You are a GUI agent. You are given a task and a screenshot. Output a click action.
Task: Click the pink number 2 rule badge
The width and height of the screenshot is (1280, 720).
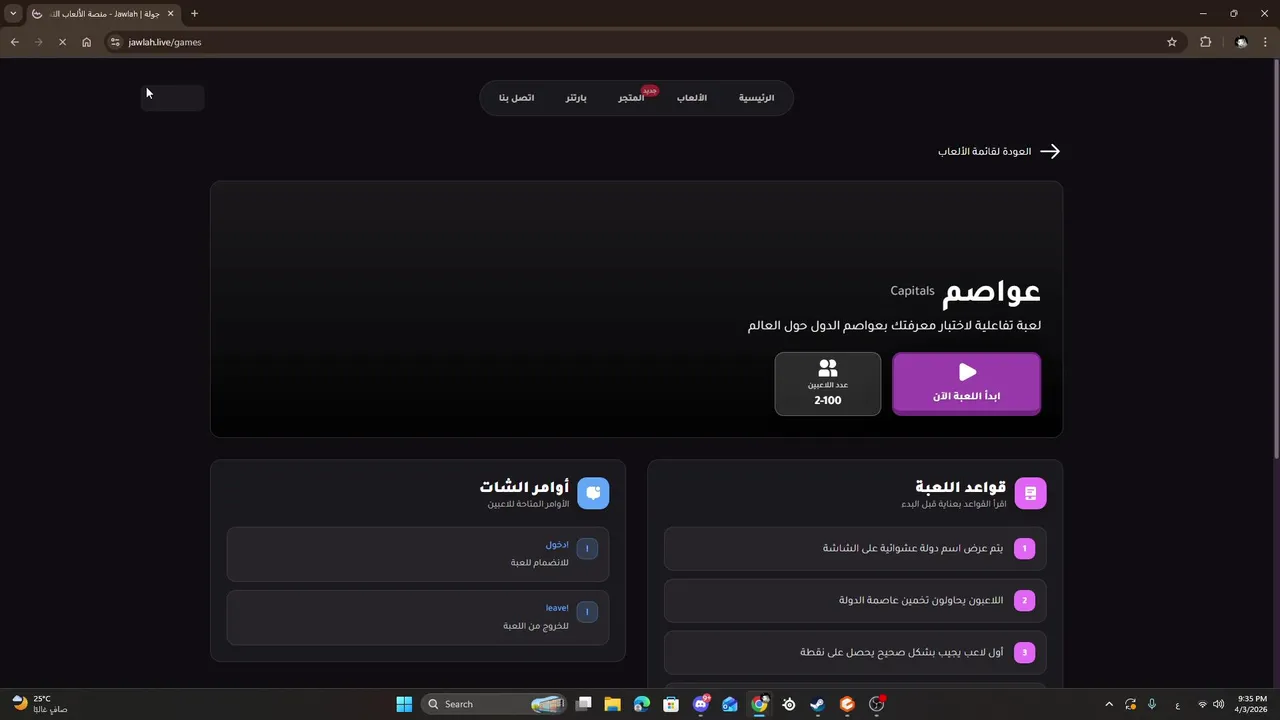click(1024, 600)
